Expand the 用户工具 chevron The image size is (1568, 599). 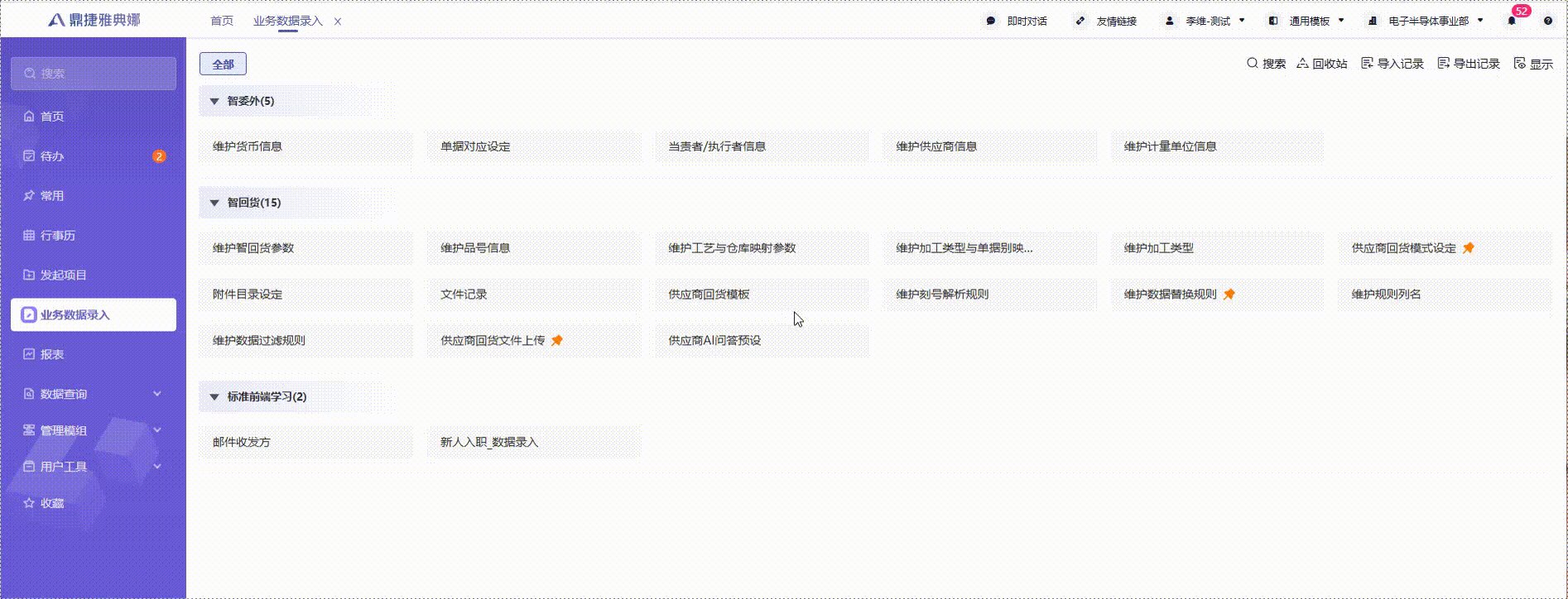(x=157, y=467)
